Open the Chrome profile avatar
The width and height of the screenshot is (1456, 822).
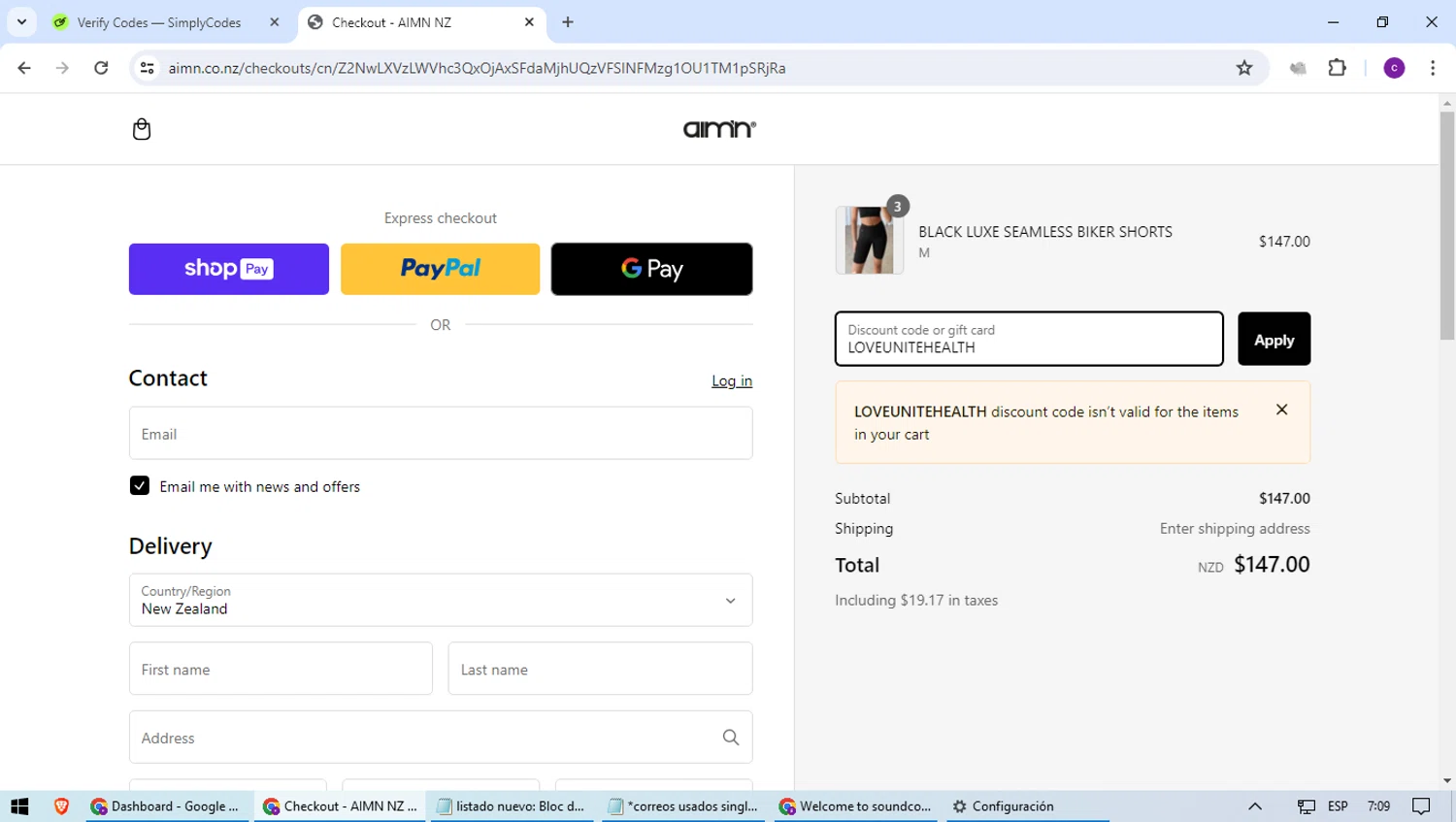[x=1394, y=68]
